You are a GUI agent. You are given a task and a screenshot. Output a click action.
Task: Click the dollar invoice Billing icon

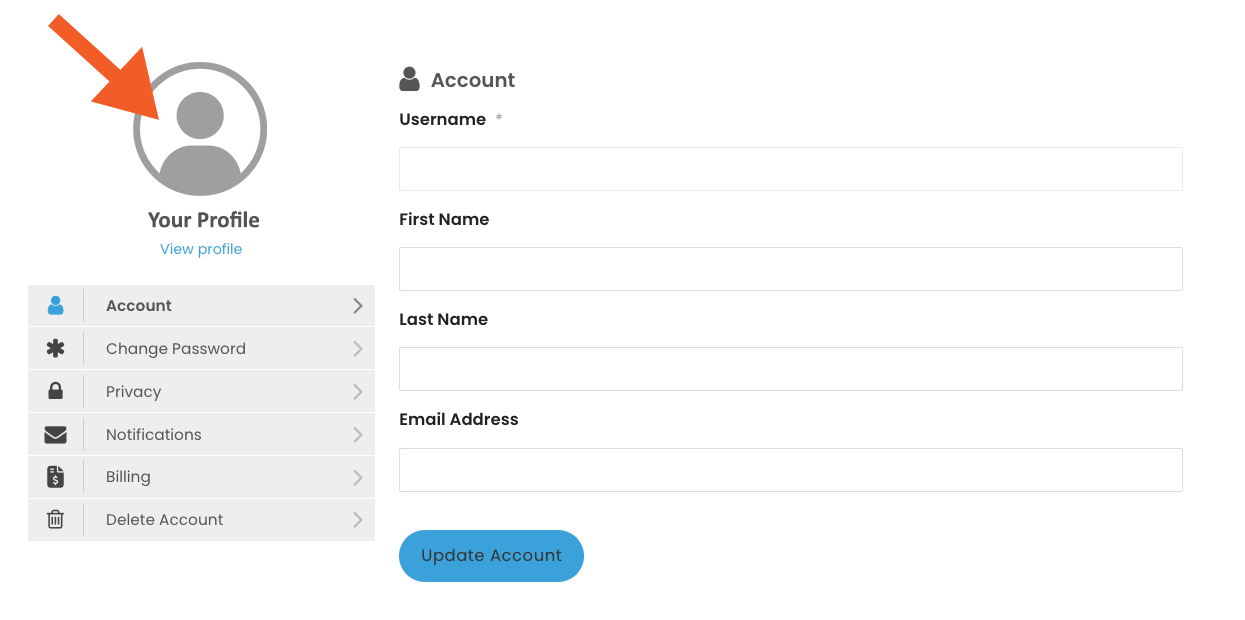point(55,477)
